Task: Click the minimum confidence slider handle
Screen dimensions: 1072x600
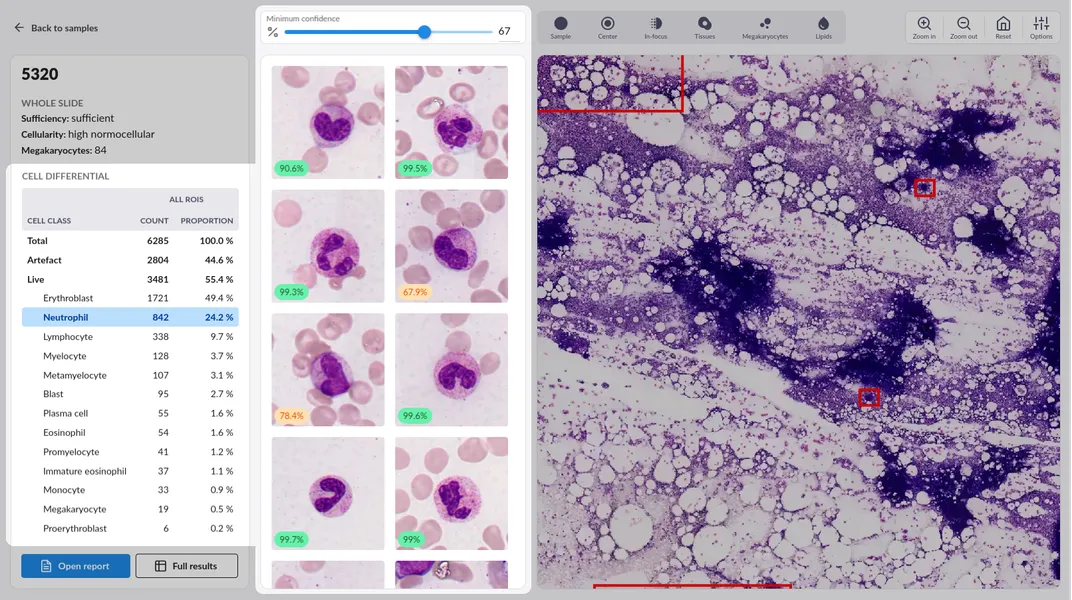Action: coord(424,32)
